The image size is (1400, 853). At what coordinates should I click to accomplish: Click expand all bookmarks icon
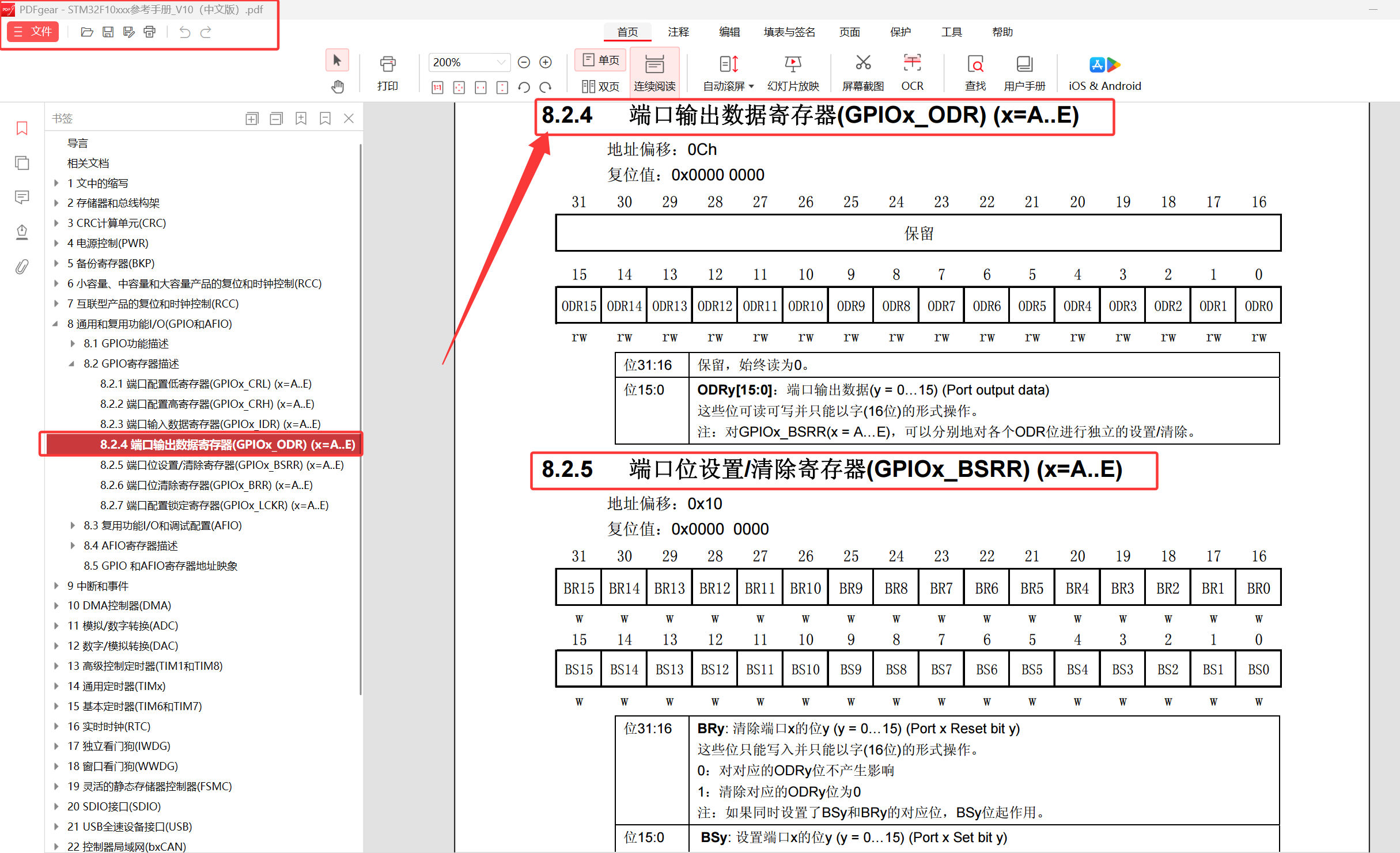(x=252, y=119)
